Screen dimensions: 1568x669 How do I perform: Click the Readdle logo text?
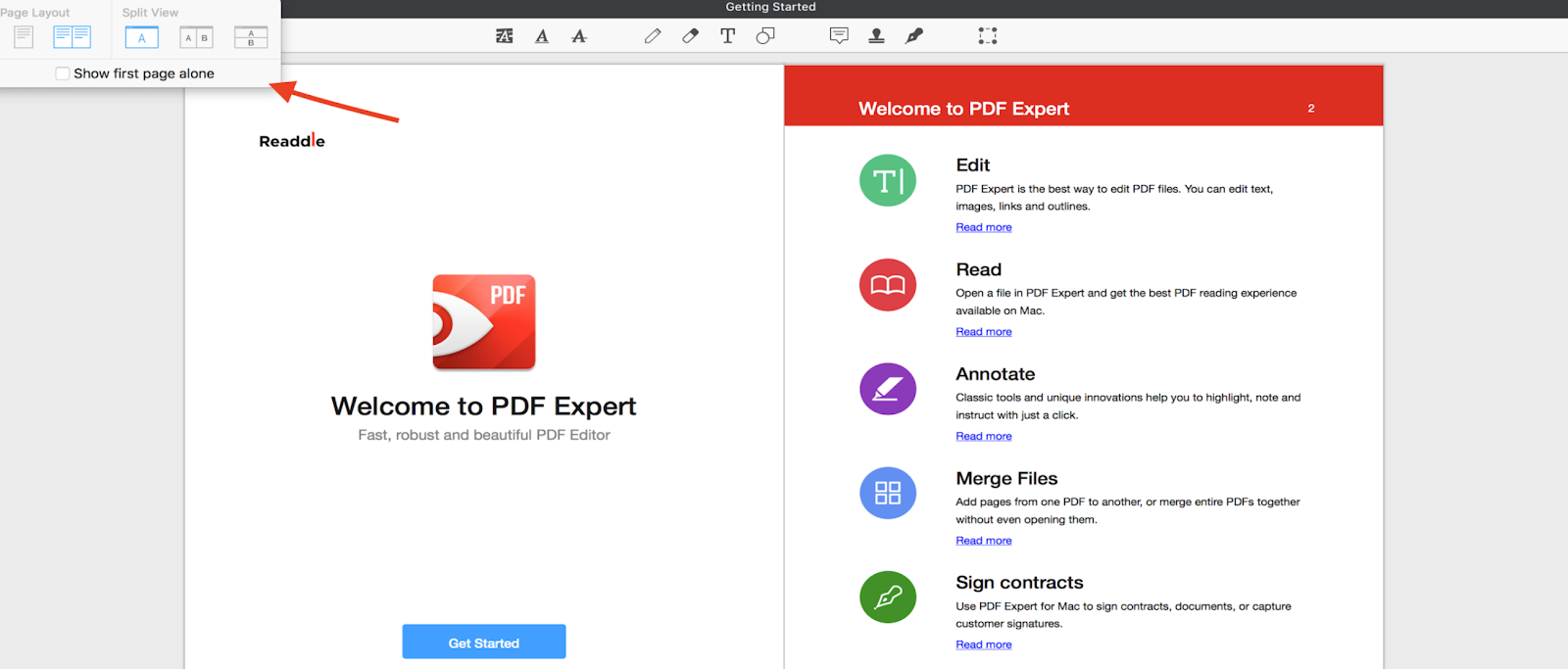292,141
